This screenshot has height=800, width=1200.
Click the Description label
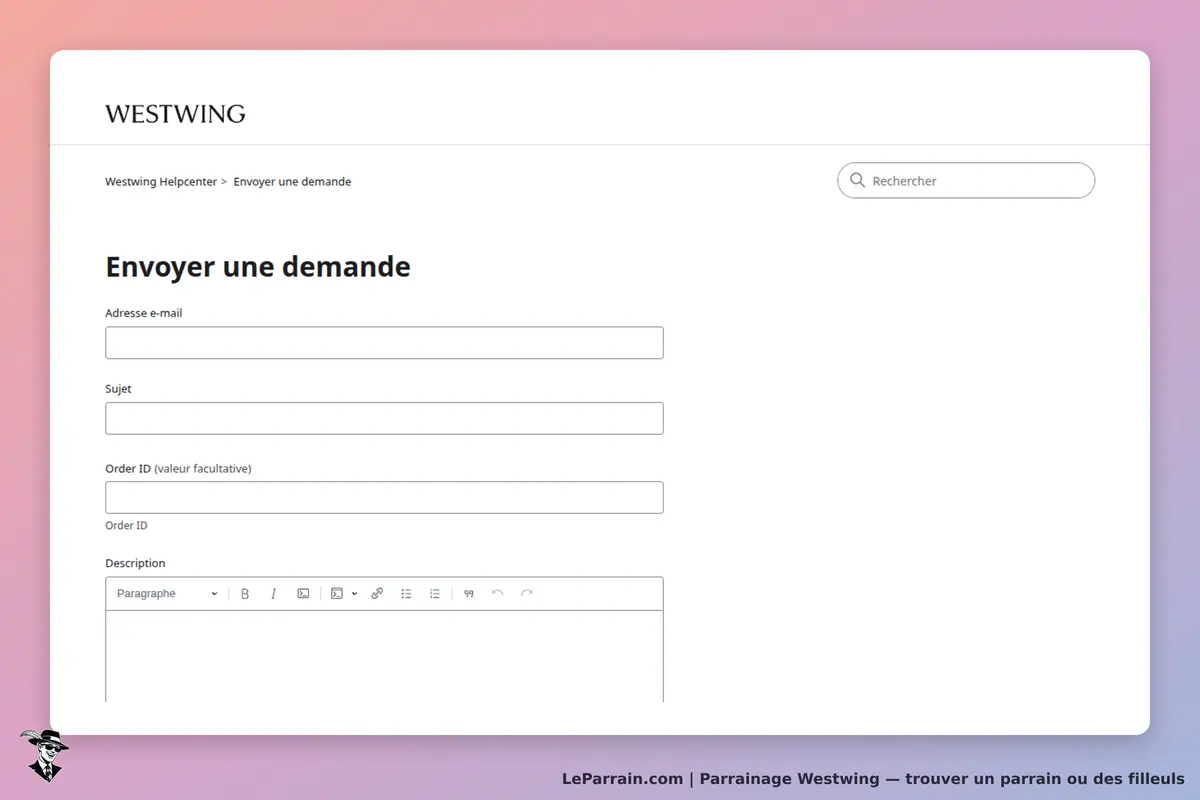point(135,563)
